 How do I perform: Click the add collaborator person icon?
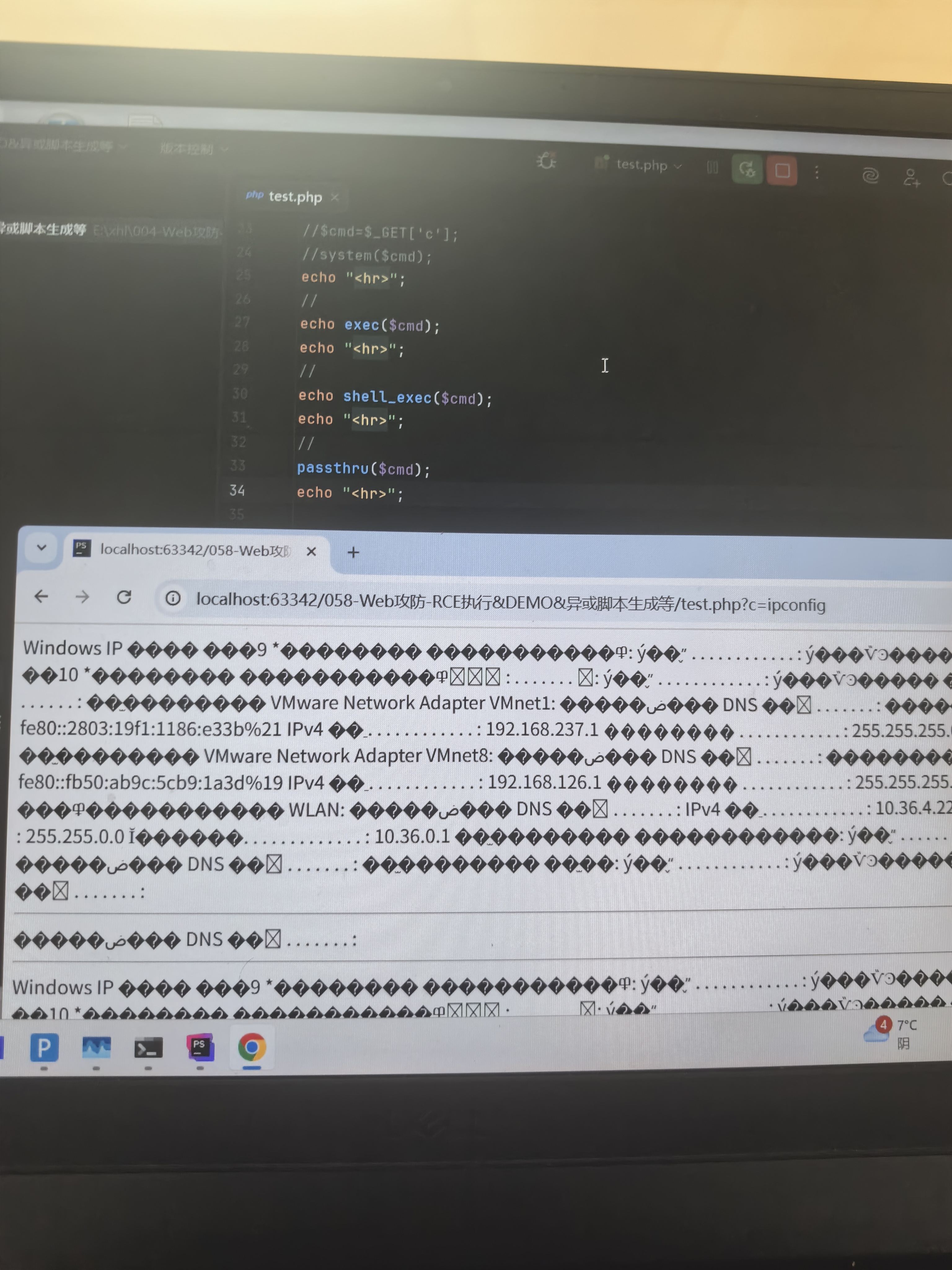point(911,177)
